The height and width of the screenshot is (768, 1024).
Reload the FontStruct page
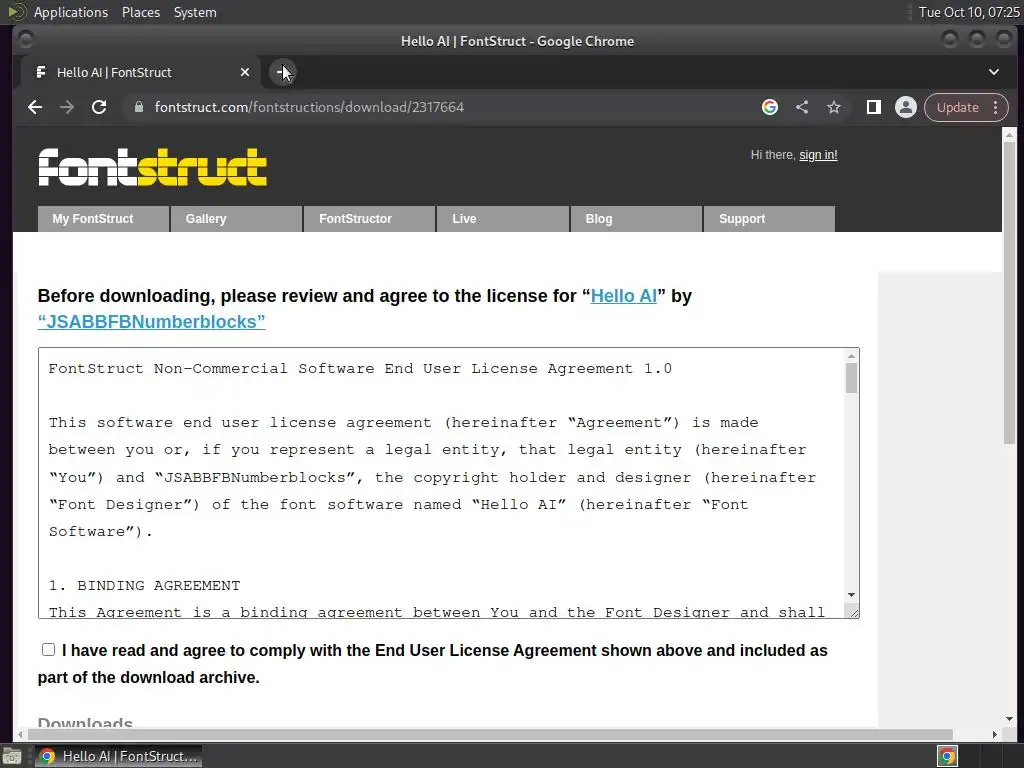coord(99,107)
